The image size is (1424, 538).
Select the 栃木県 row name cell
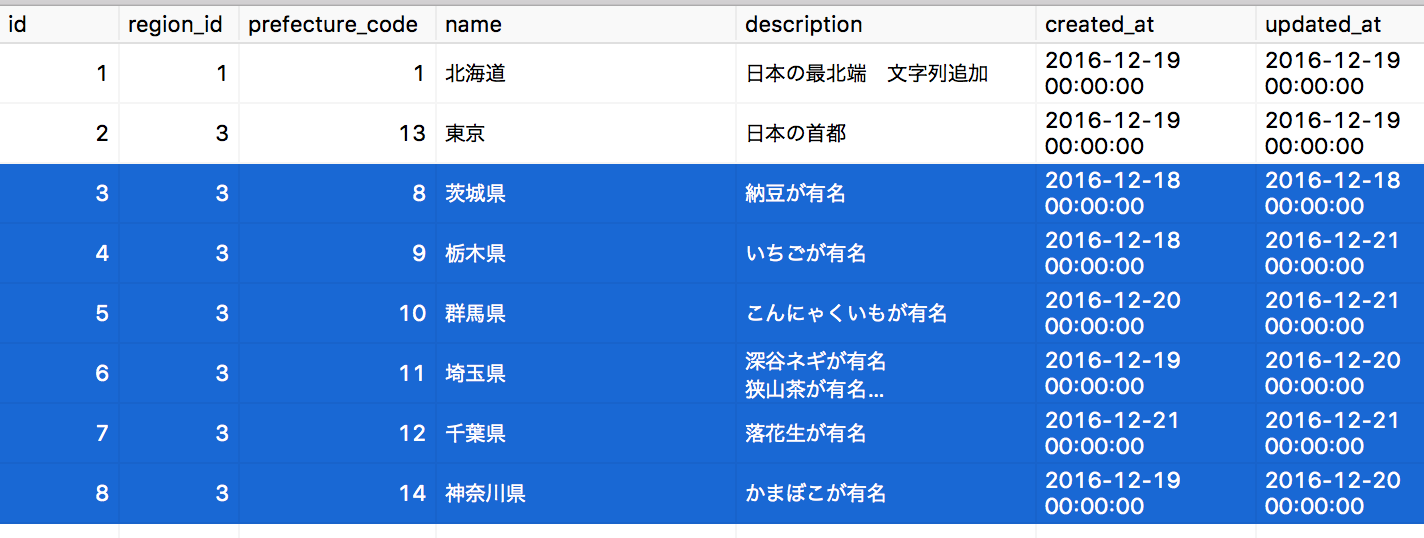coord(586,253)
